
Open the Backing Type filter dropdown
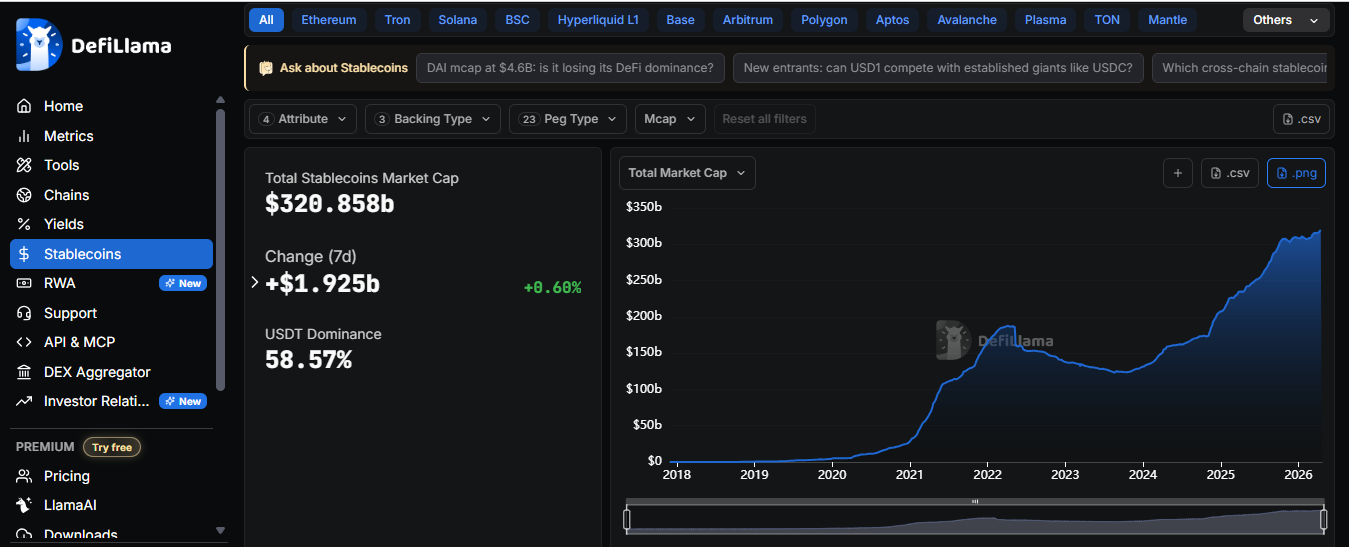tap(435, 119)
